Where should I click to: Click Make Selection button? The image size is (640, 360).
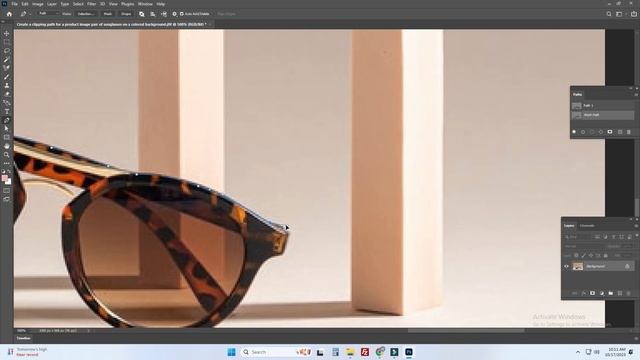pos(86,14)
